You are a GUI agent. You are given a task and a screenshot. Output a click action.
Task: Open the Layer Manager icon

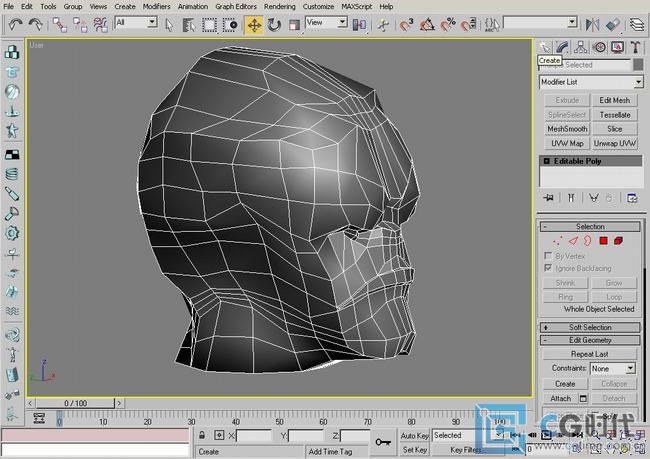point(637,25)
